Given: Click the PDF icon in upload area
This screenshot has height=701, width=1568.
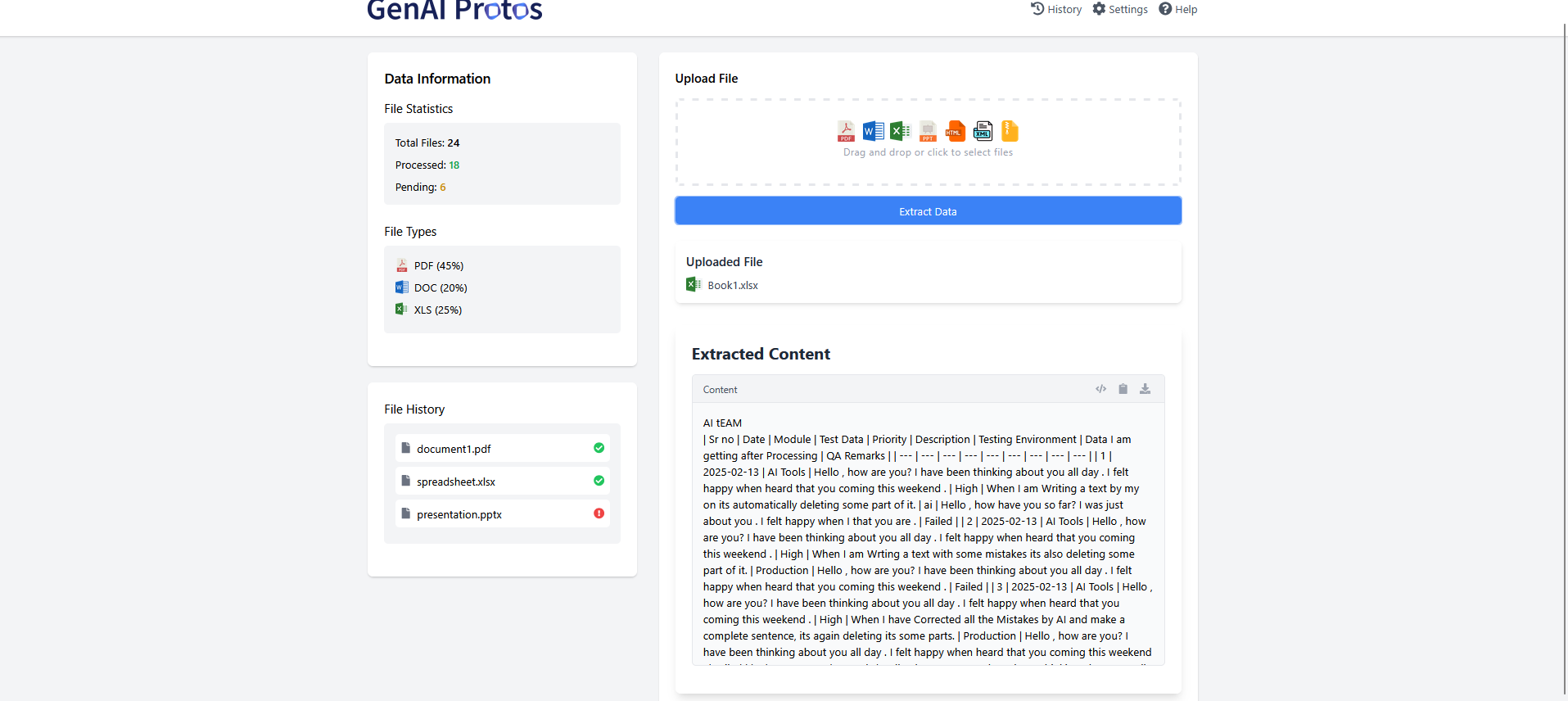Looking at the screenshot, I should pyautogui.click(x=846, y=131).
